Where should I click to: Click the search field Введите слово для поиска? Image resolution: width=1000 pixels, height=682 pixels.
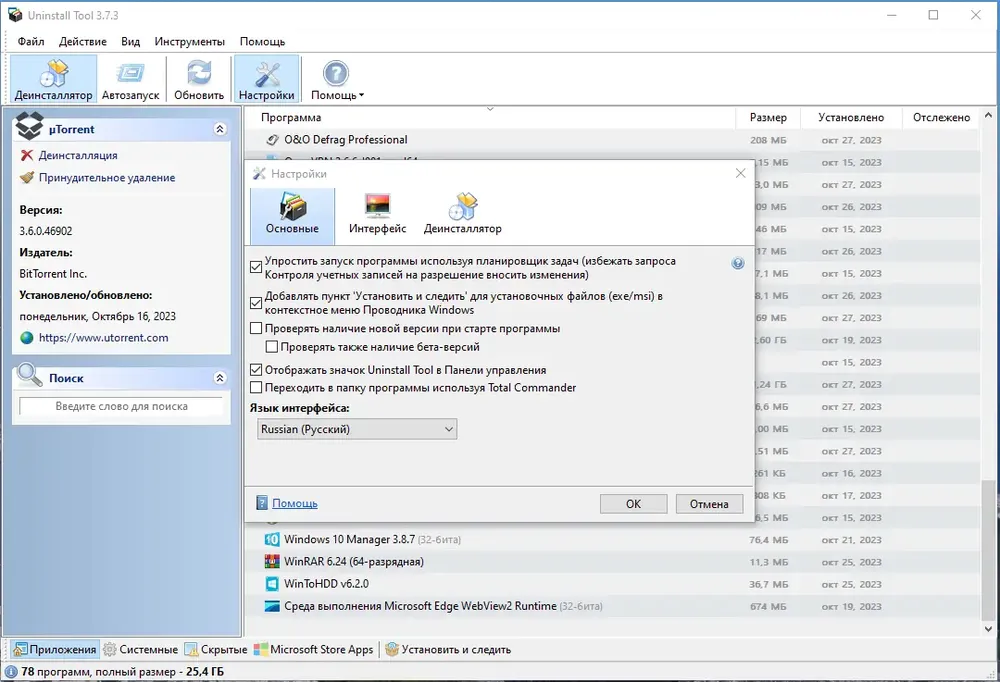(x=121, y=406)
